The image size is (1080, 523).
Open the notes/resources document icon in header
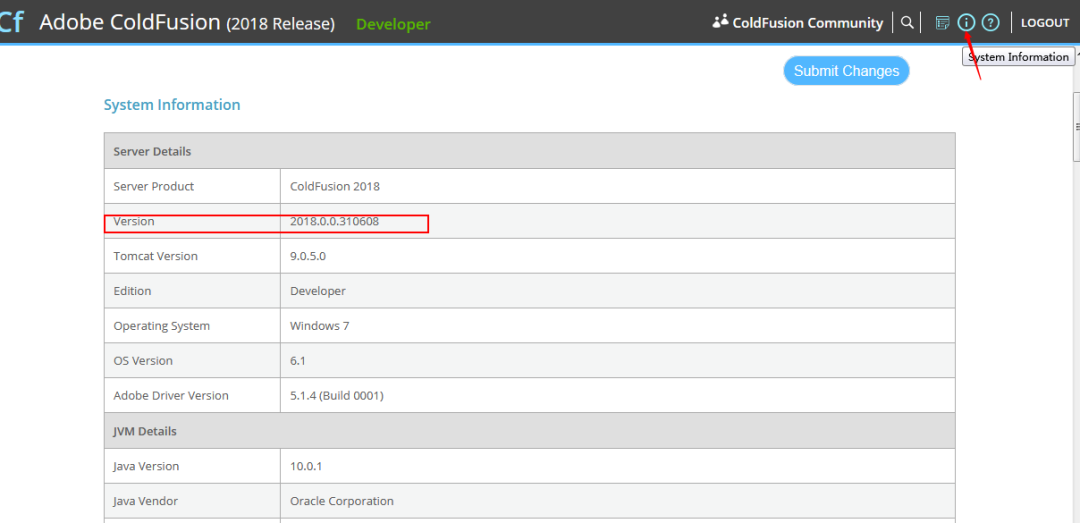942,23
